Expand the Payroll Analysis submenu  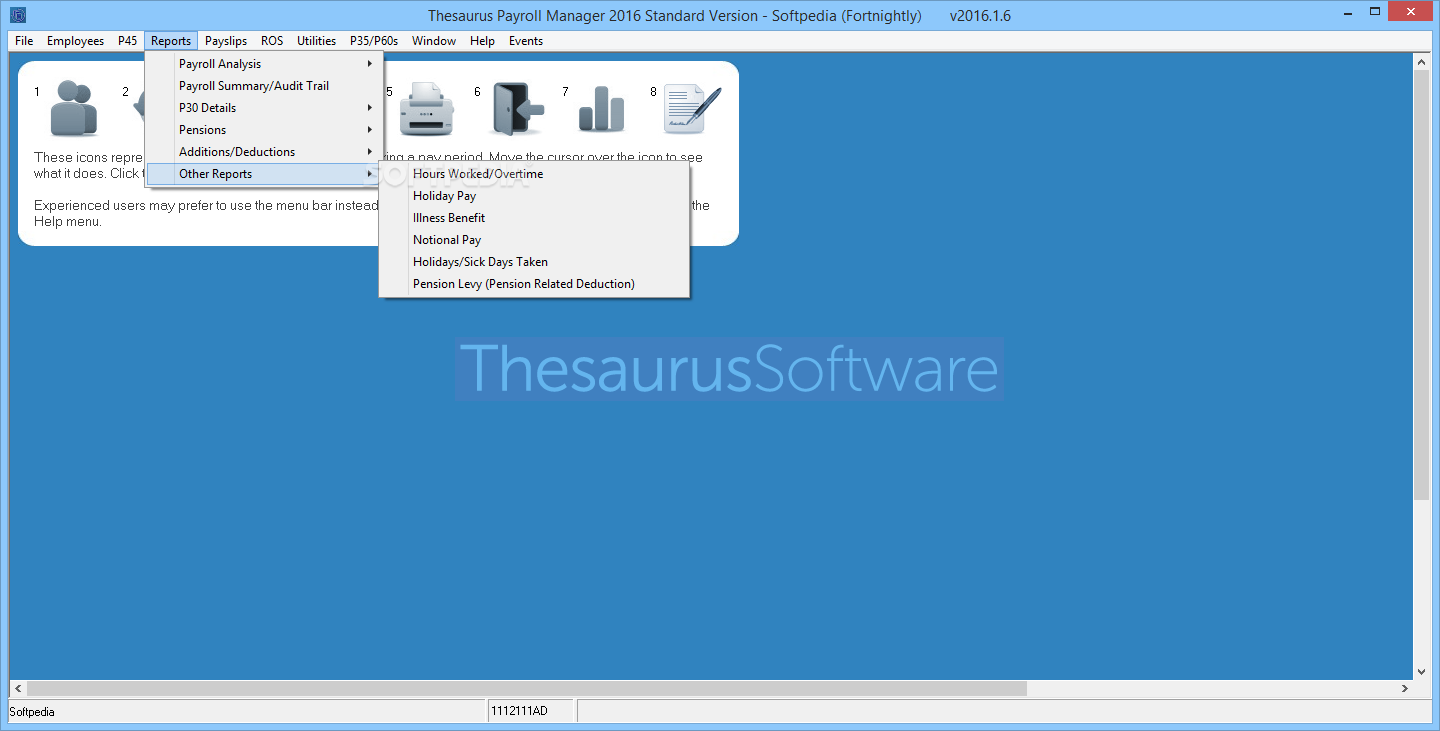[x=264, y=64]
